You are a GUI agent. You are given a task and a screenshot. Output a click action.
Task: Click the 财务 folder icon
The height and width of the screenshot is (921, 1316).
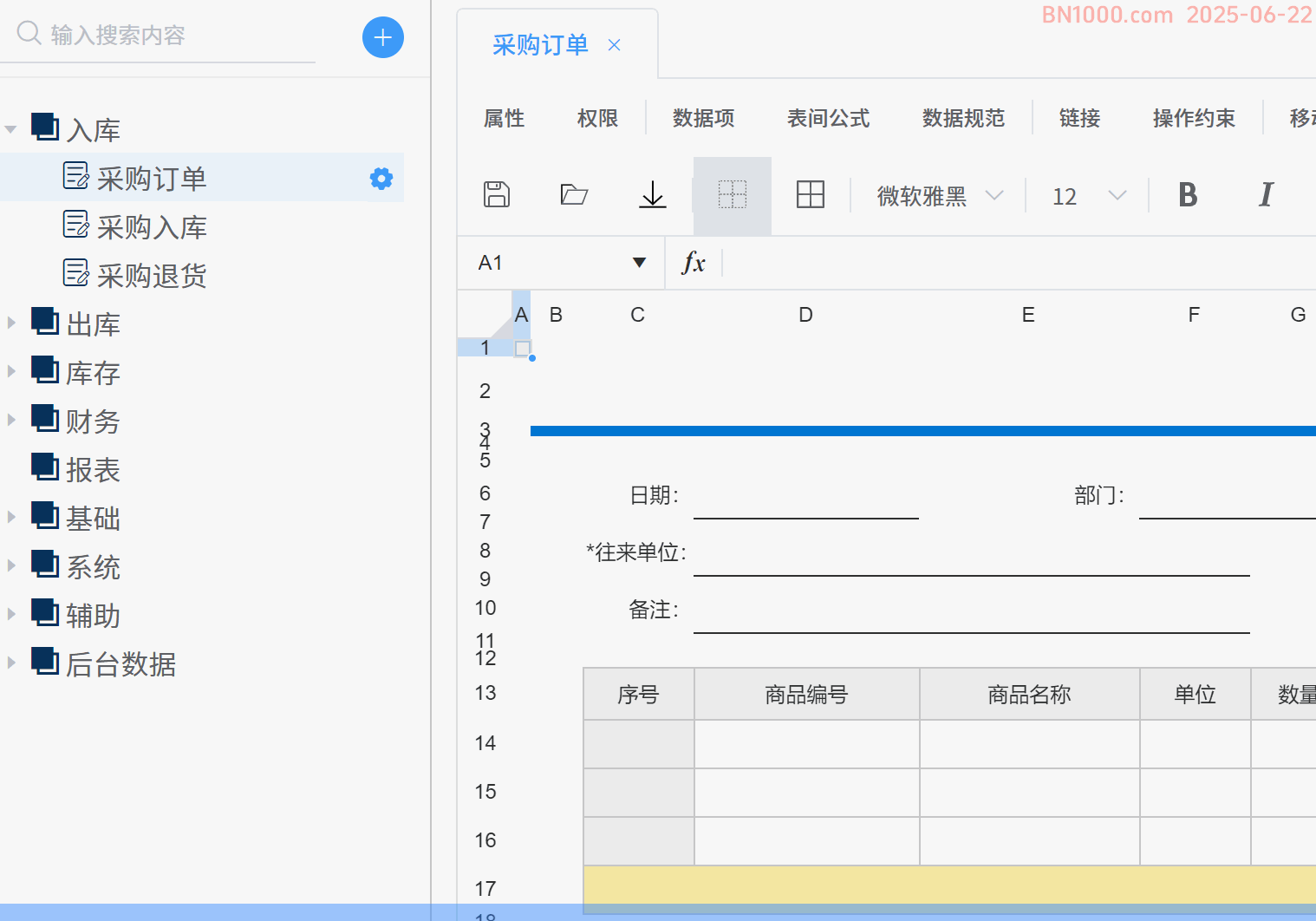[x=45, y=418]
